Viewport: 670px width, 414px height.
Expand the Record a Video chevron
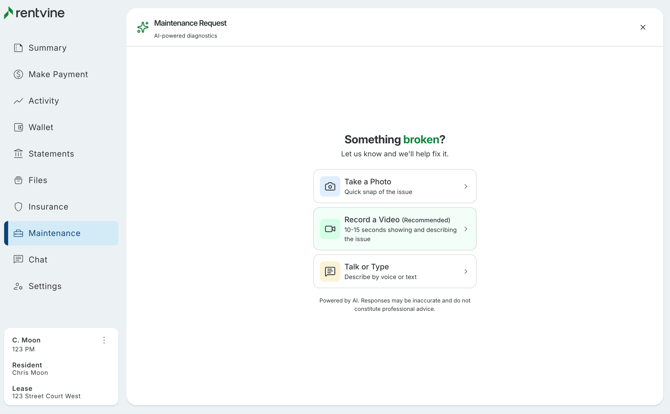[x=465, y=229]
